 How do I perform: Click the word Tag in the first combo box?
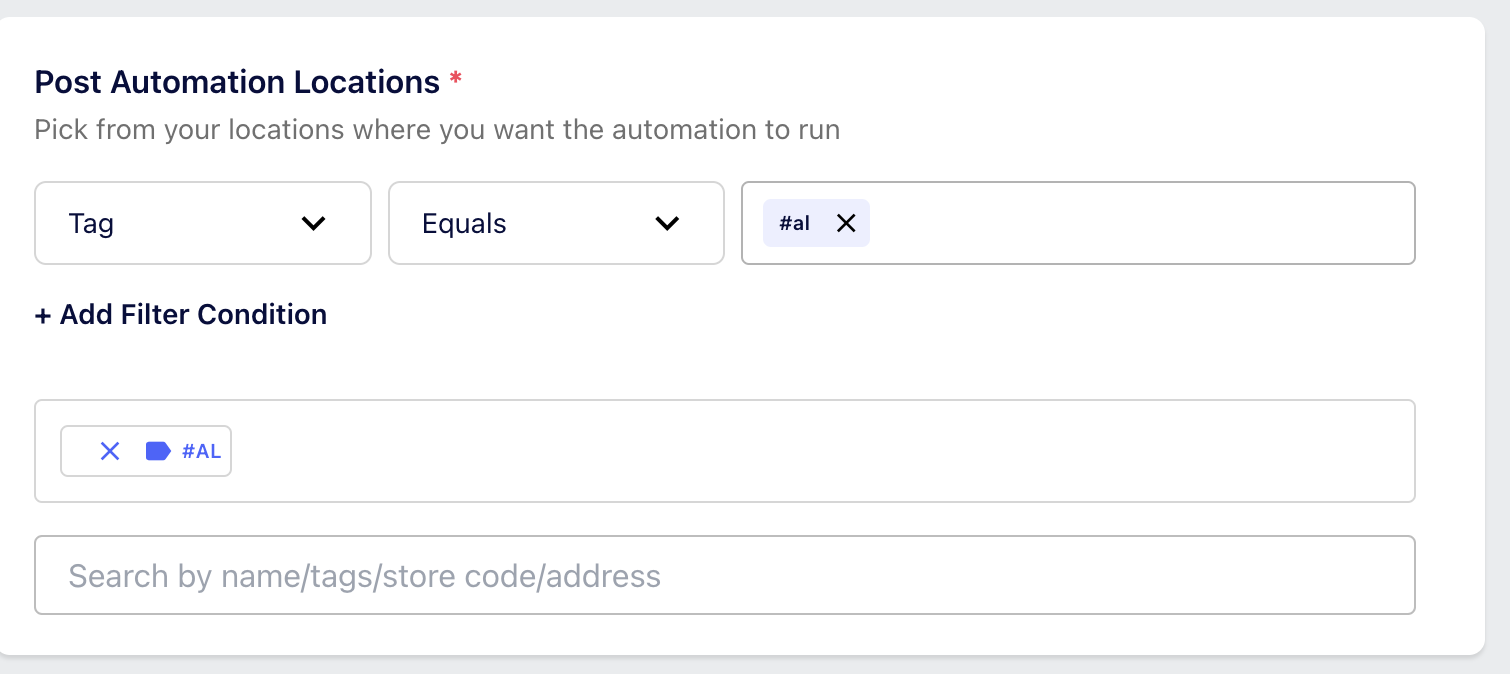91,223
